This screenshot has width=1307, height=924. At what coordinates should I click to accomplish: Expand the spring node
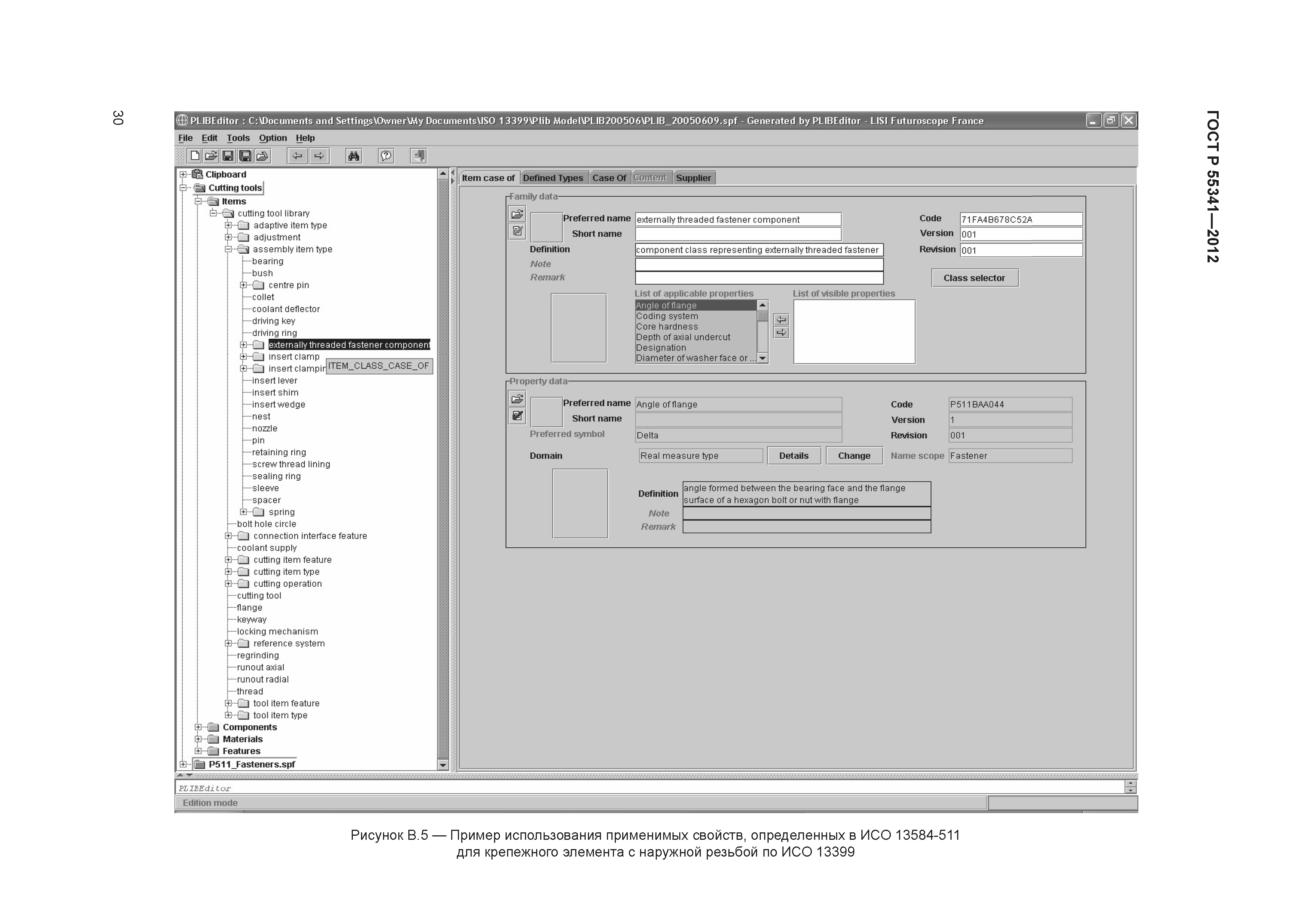tap(244, 512)
